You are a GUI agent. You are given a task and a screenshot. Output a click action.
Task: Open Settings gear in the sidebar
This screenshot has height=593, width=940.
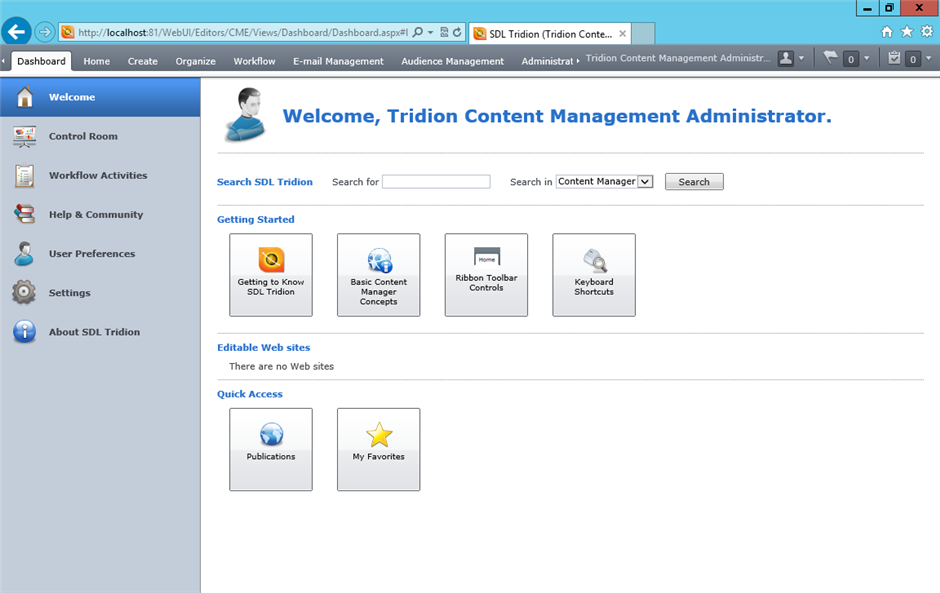click(25, 293)
